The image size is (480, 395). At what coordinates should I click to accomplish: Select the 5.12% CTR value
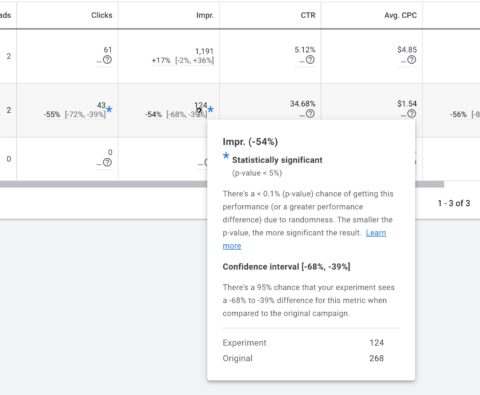click(x=305, y=50)
